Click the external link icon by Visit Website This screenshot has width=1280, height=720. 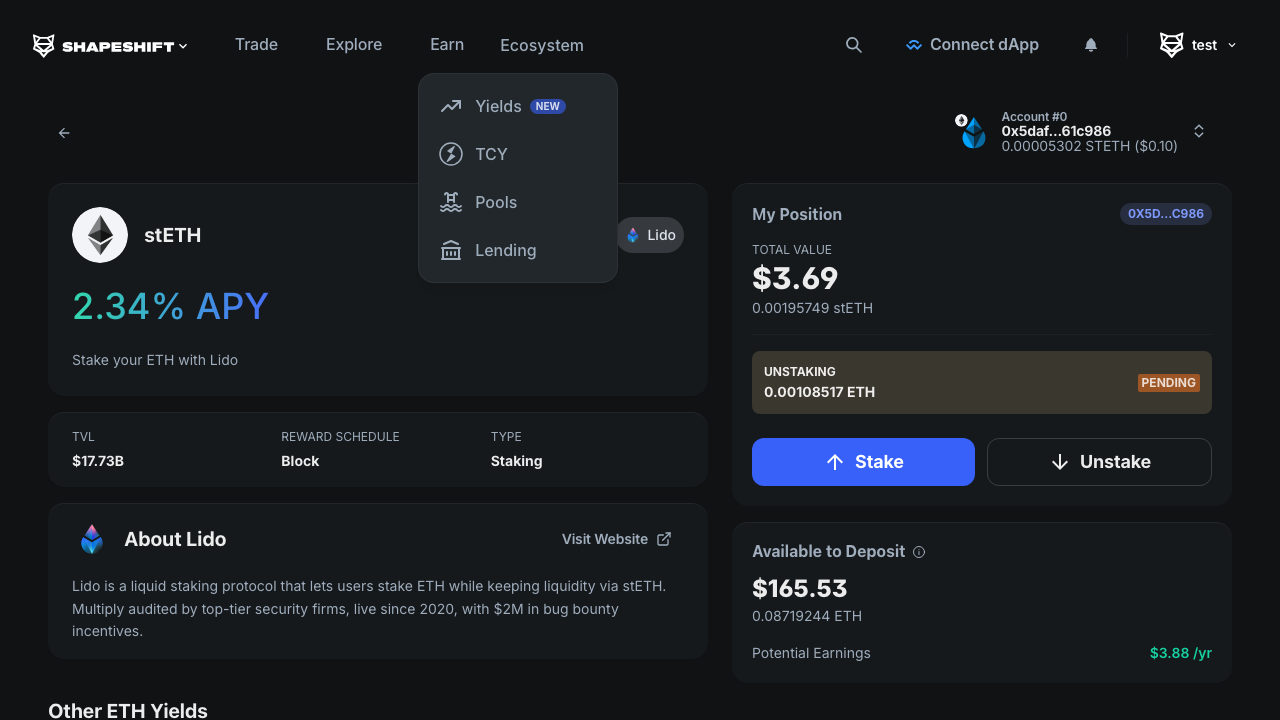tap(664, 539)
